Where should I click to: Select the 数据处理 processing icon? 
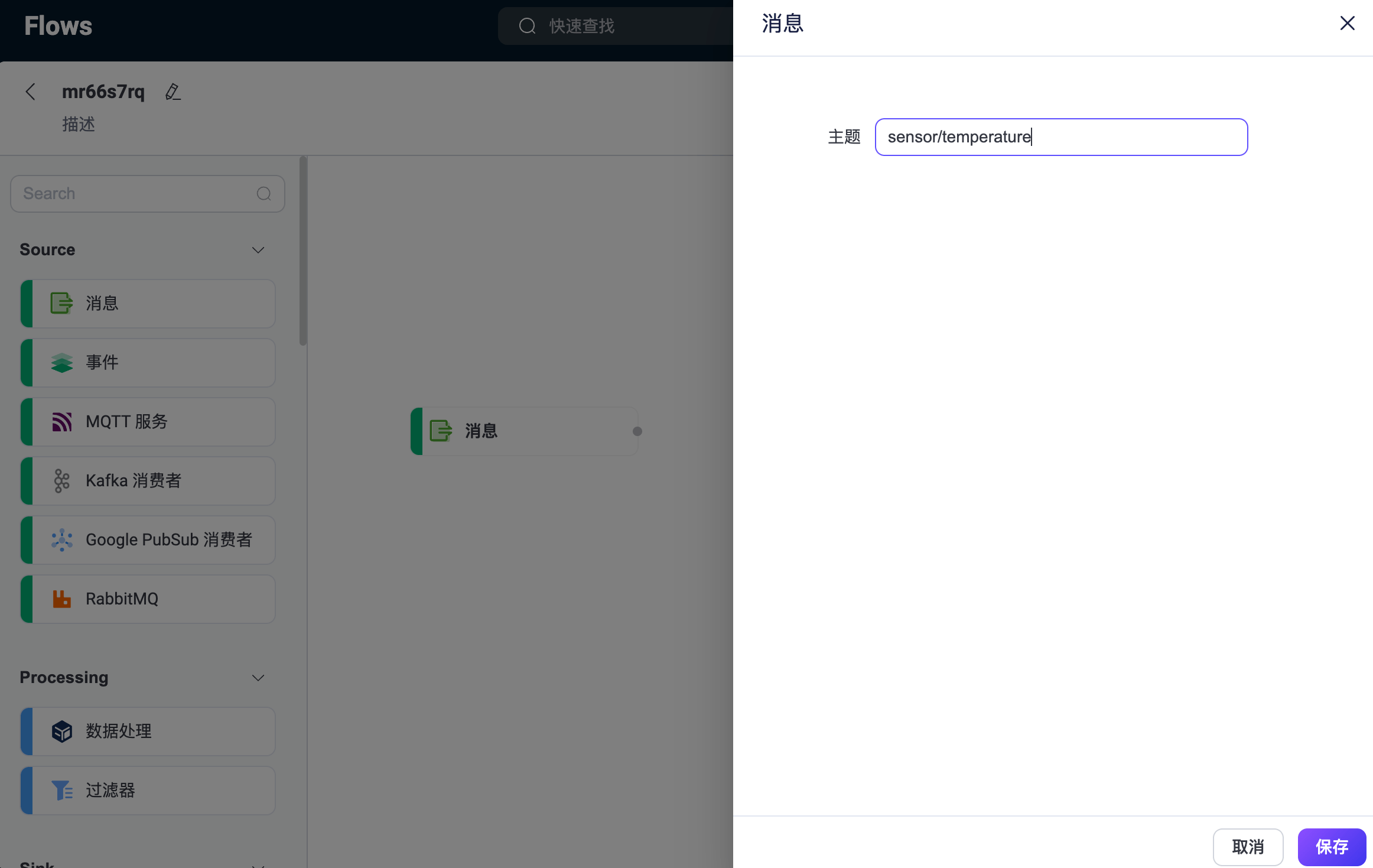point(61,731)
